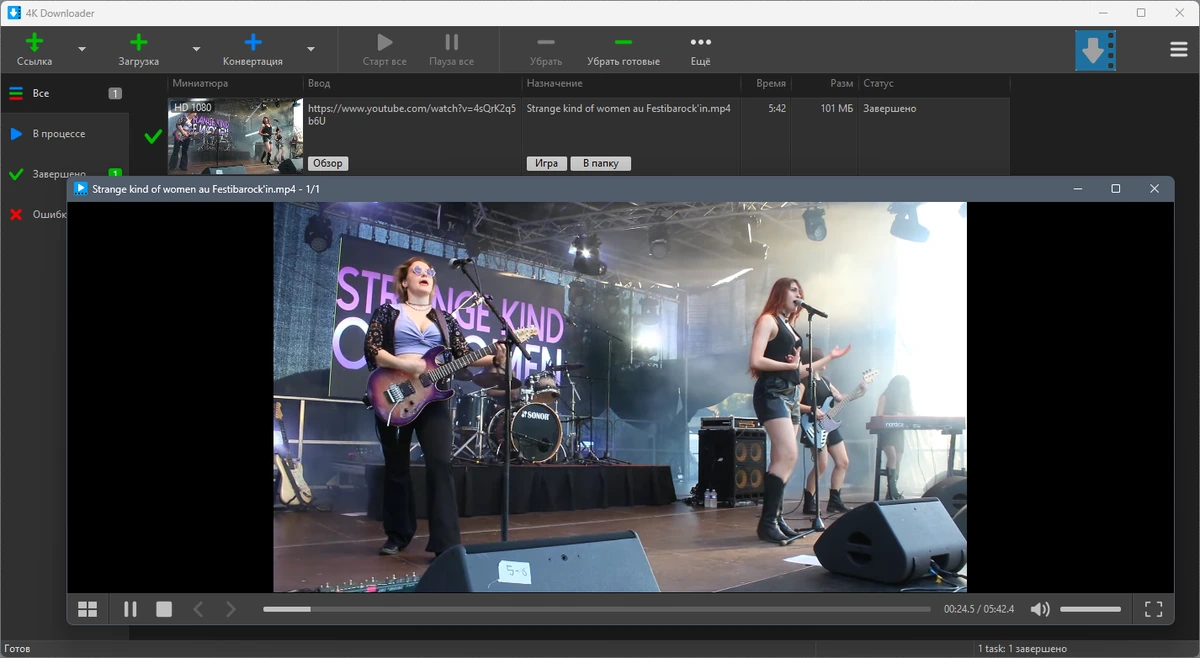Open the Ещё three-dots menu
The height and width of the screenshot is (658, 1200).
click(x=701, y=49)
